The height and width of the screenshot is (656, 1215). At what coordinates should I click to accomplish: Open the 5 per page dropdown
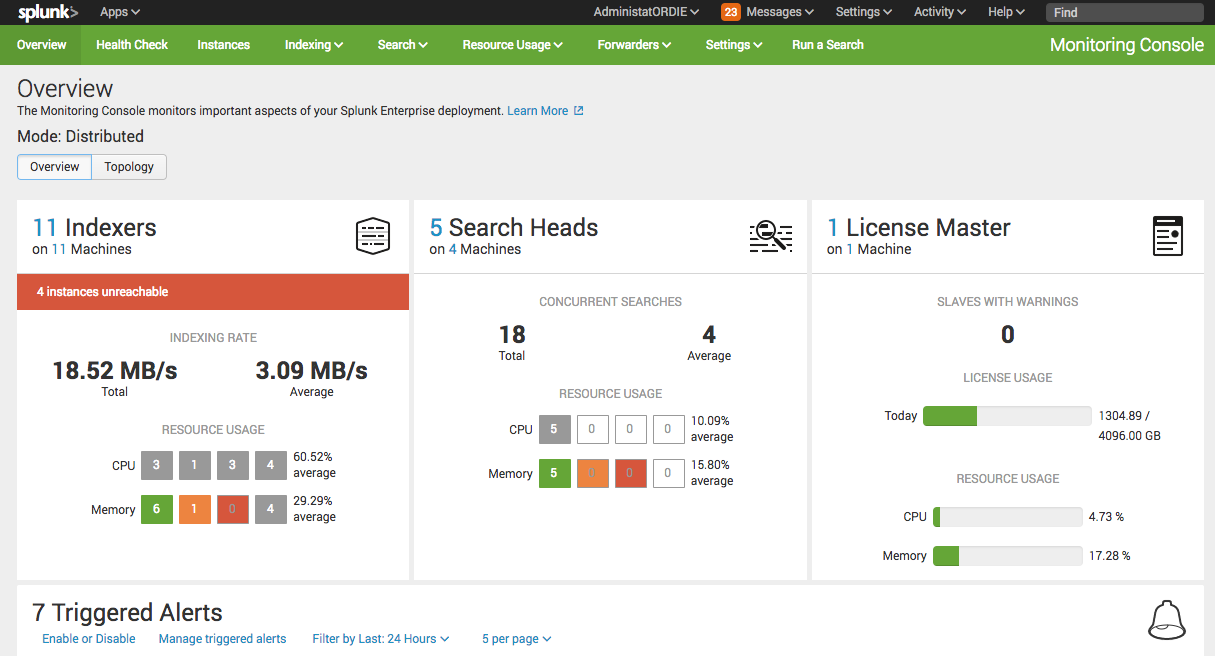point(514,638)
